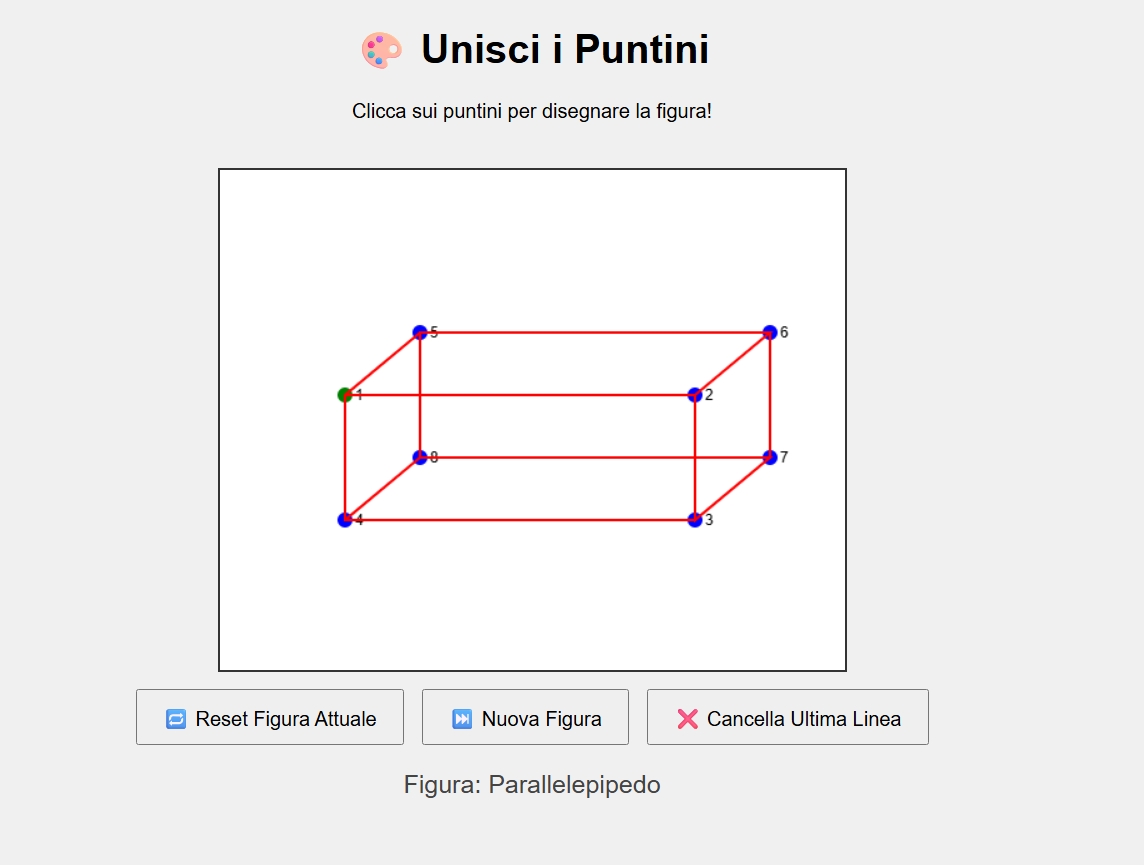Image resolution: width=1144 pixels, height=865 pixels.
Task: Click the red line between dots 5 and 6
Action: [x=595, y=332]
